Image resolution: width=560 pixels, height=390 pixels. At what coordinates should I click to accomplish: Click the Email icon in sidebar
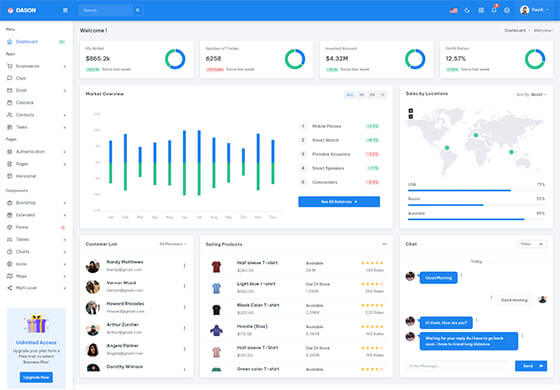pyautogui.click(x=10, y=90)
